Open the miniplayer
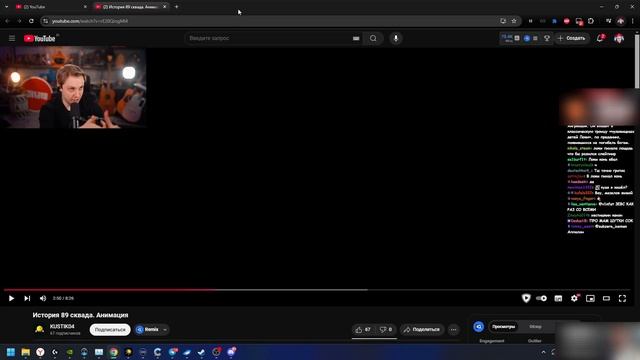The width and height of the screenshot is (640, 360). [x=590, y=298]
